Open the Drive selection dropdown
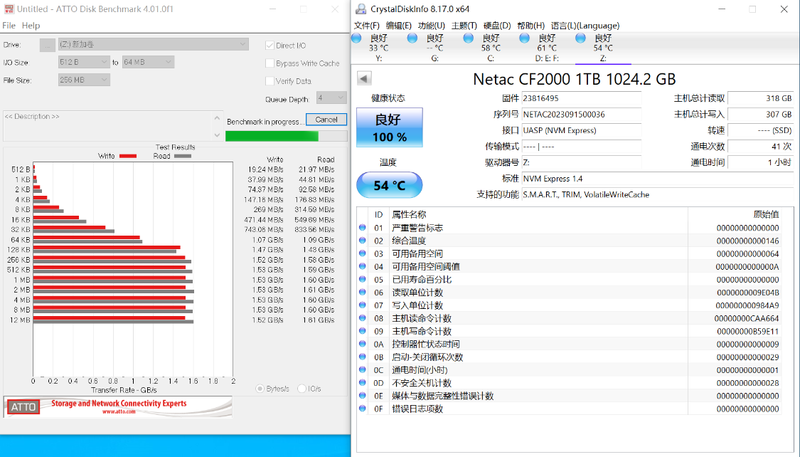 pos(153,44)
